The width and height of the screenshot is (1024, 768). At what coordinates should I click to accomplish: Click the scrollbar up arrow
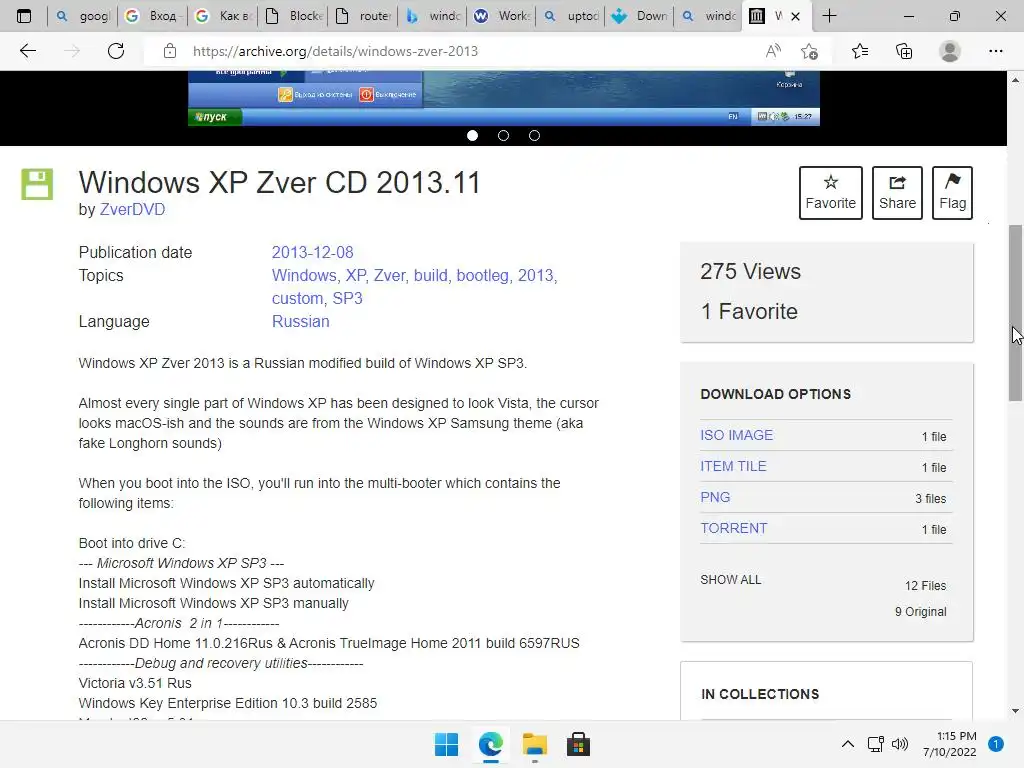(x=1015, y=80)
